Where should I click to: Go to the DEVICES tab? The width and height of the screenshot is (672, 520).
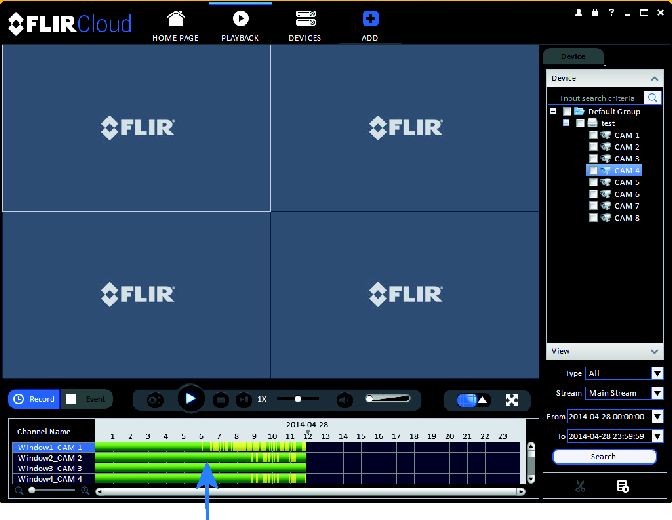pos(305,26)
